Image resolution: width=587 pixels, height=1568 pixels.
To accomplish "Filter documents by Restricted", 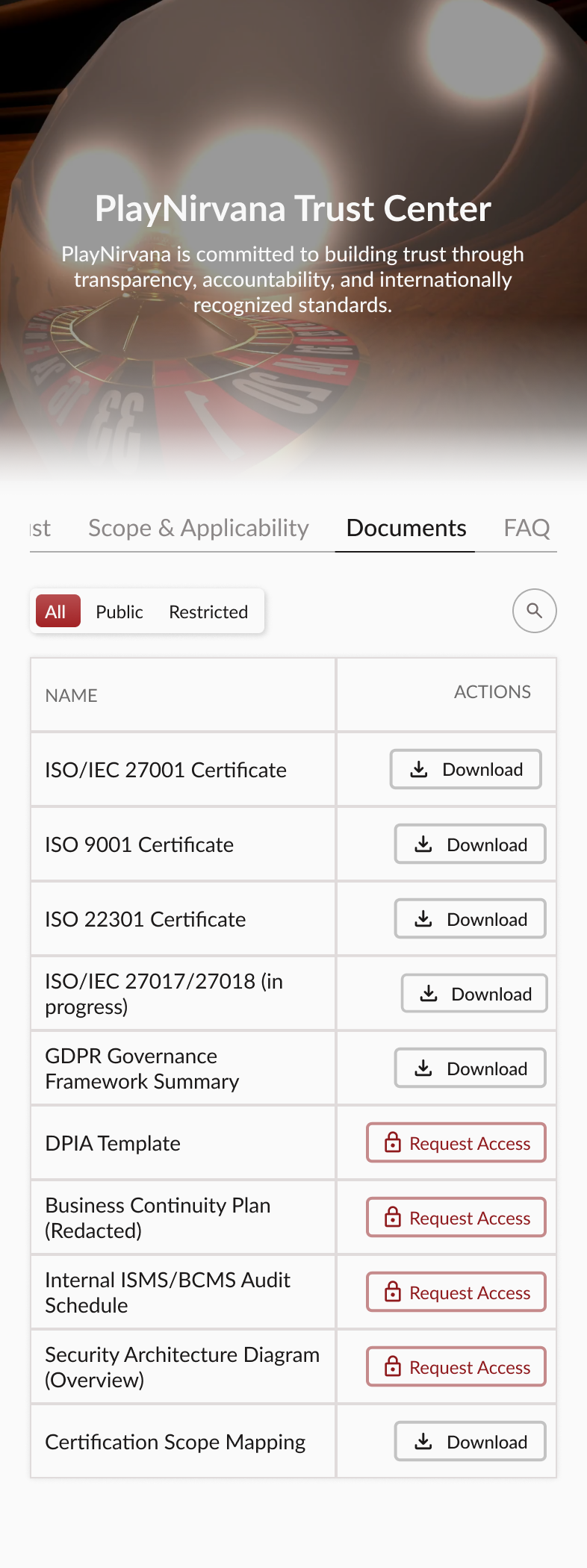I will tap(208, 612).
